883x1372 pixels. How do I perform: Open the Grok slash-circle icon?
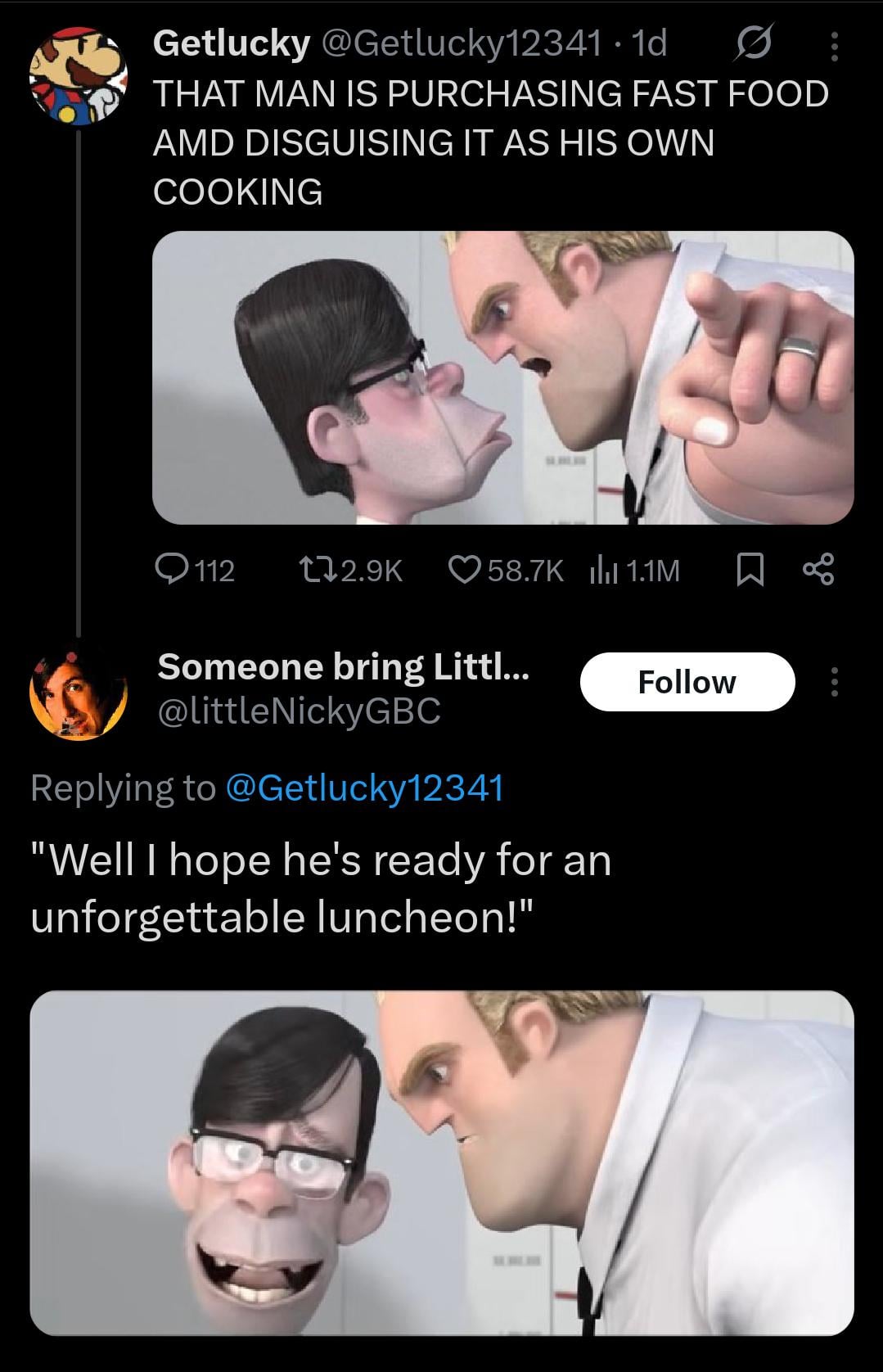754,45
